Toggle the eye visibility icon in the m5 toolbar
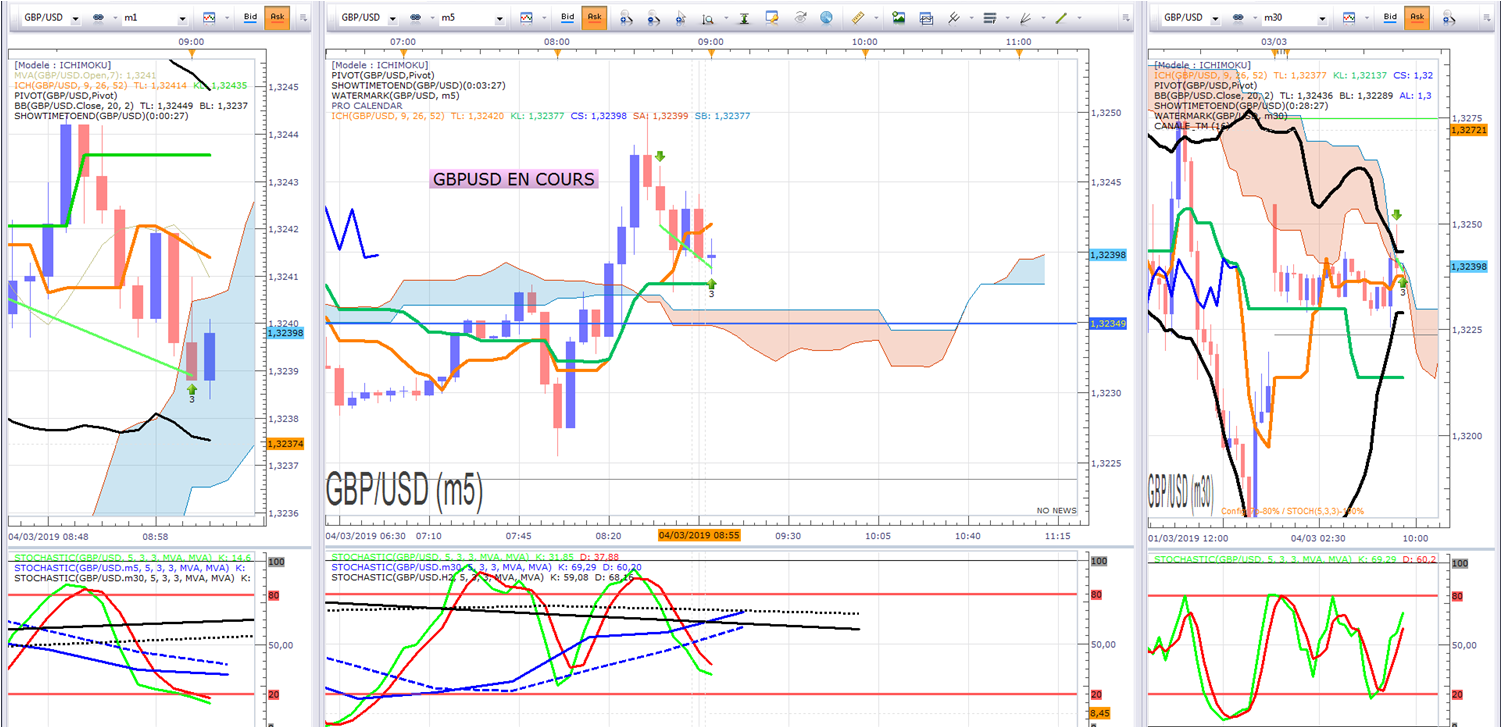Screen dimensions: 1502x728 tap(800, 17)
